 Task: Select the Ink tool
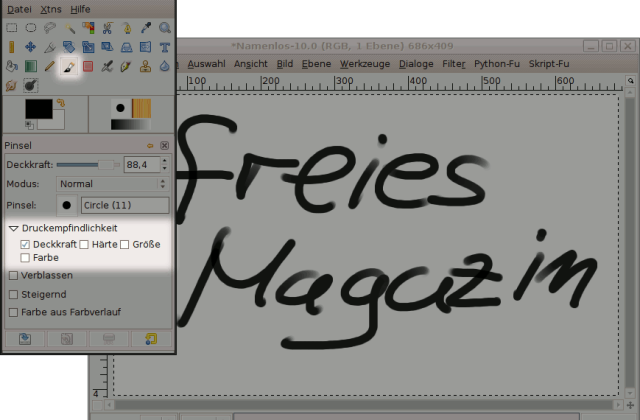tap(126, 66)
